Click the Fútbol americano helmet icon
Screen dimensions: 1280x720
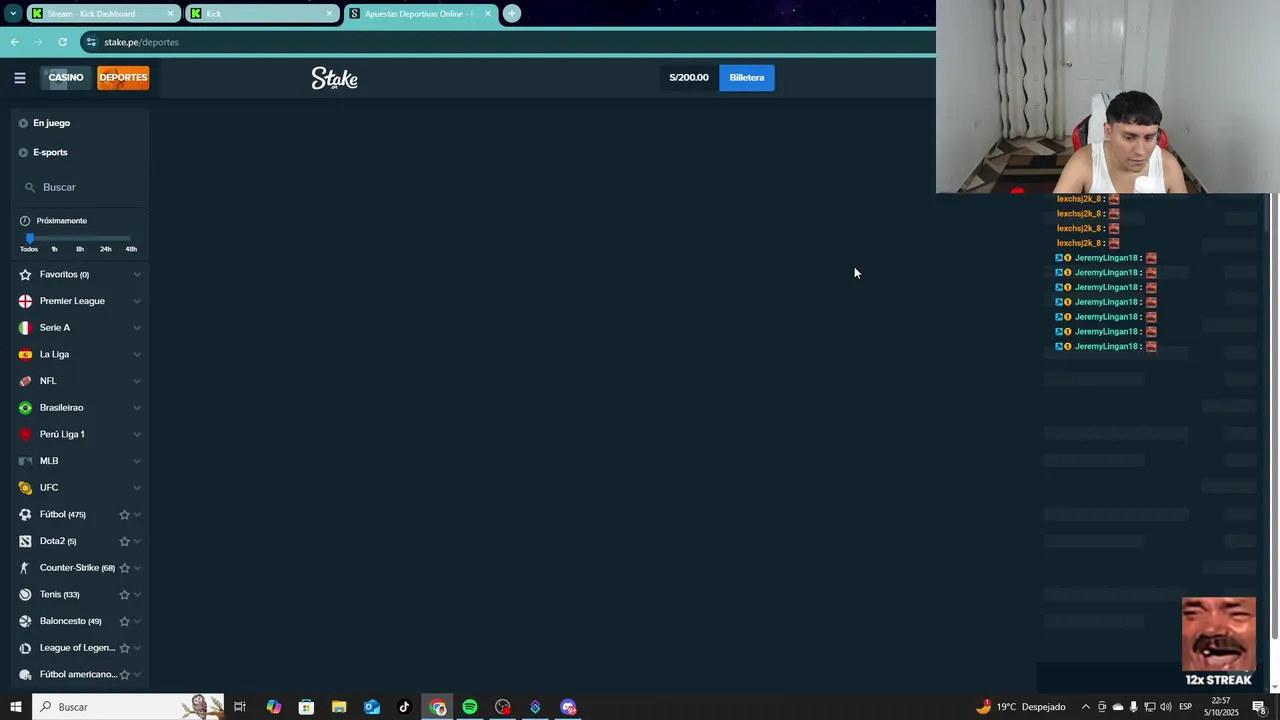click(x=25, y=675)
